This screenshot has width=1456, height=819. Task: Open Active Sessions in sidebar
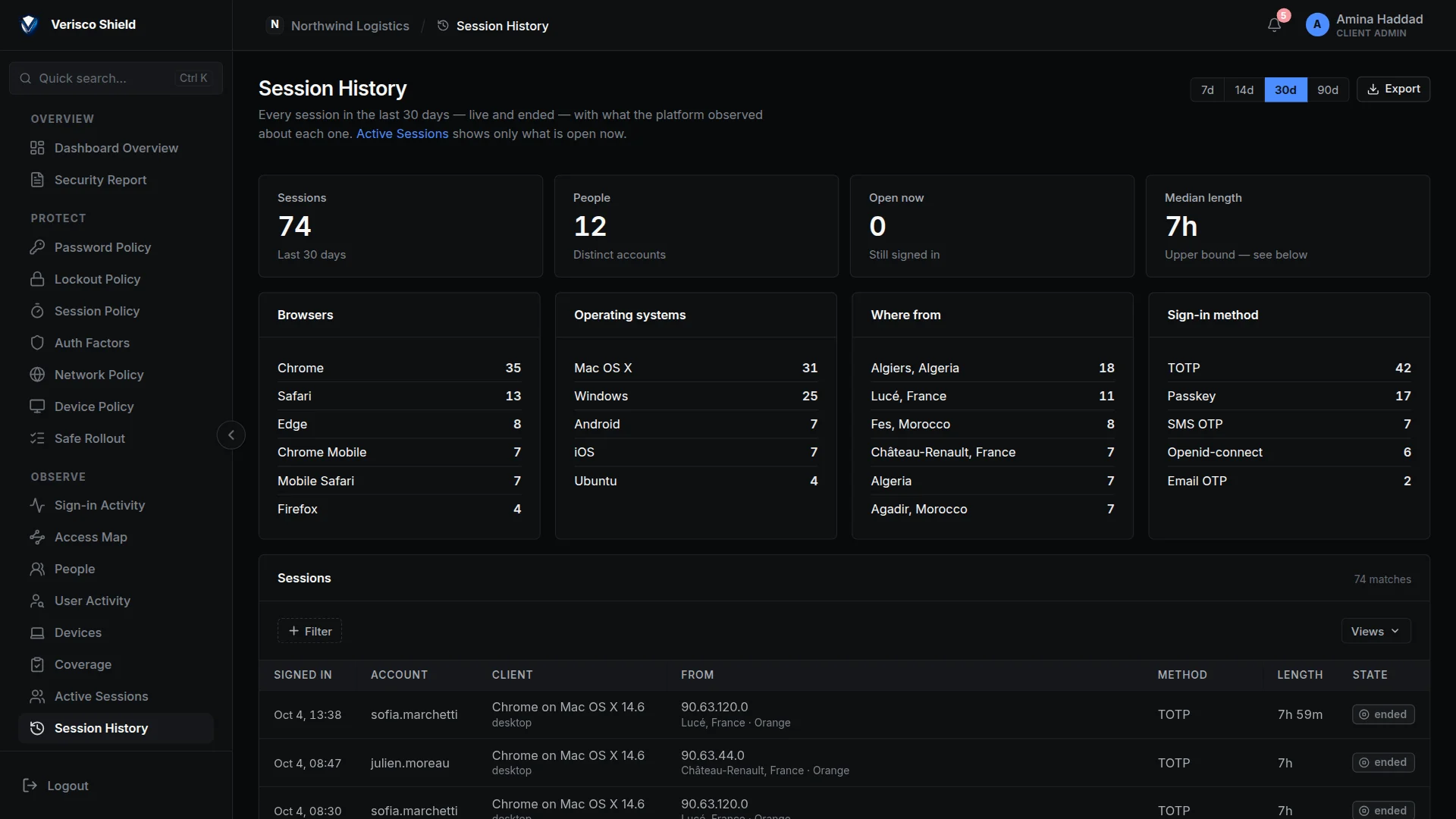point(116,696)
